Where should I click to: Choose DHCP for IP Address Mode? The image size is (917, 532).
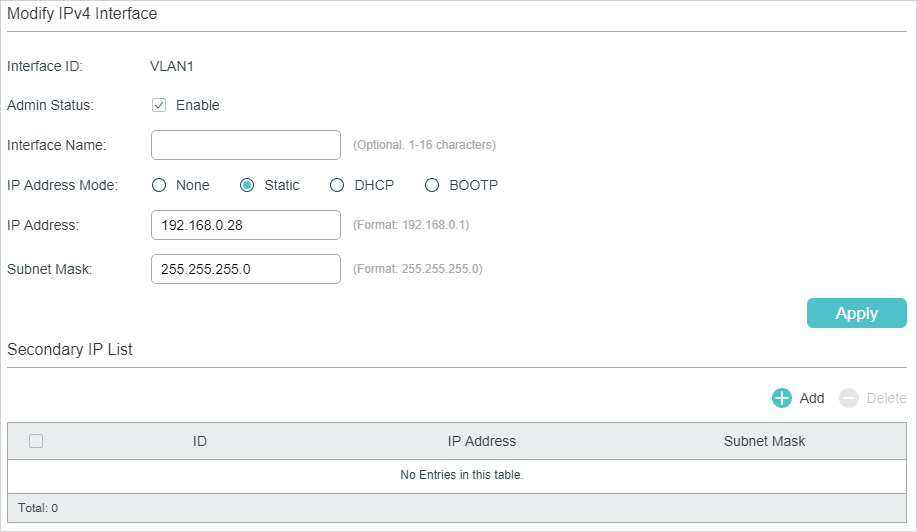[x=337, y=185]
